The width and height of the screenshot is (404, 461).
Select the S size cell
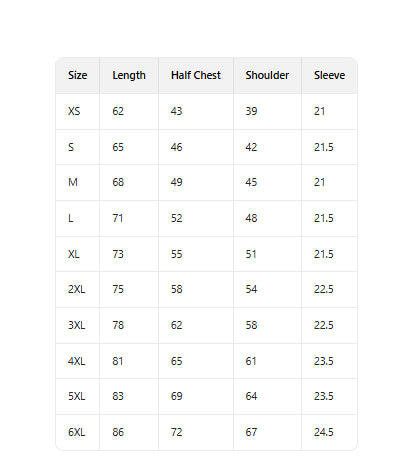point(71,147)
